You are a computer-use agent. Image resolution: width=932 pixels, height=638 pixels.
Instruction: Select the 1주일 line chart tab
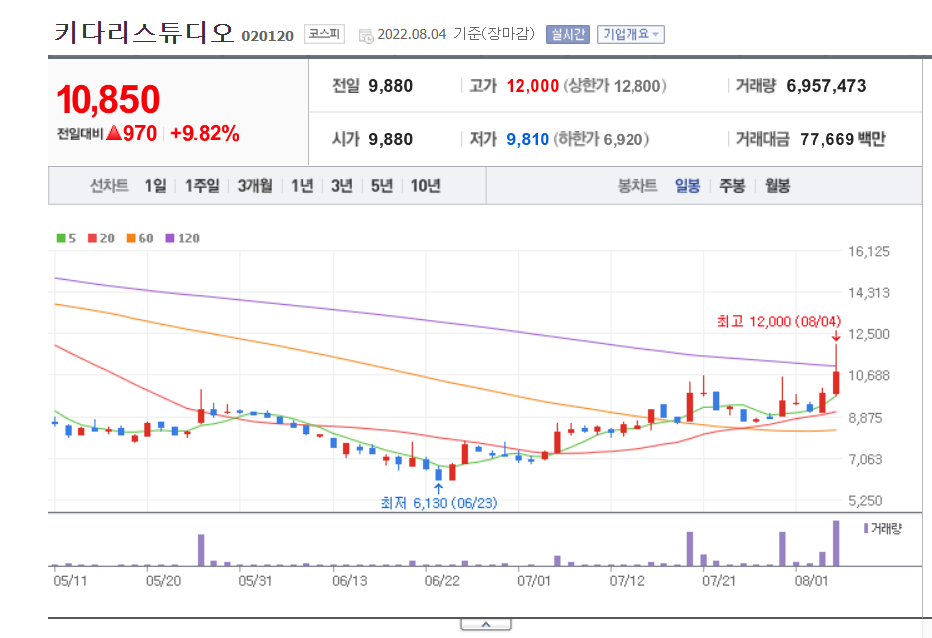[202, 186]
